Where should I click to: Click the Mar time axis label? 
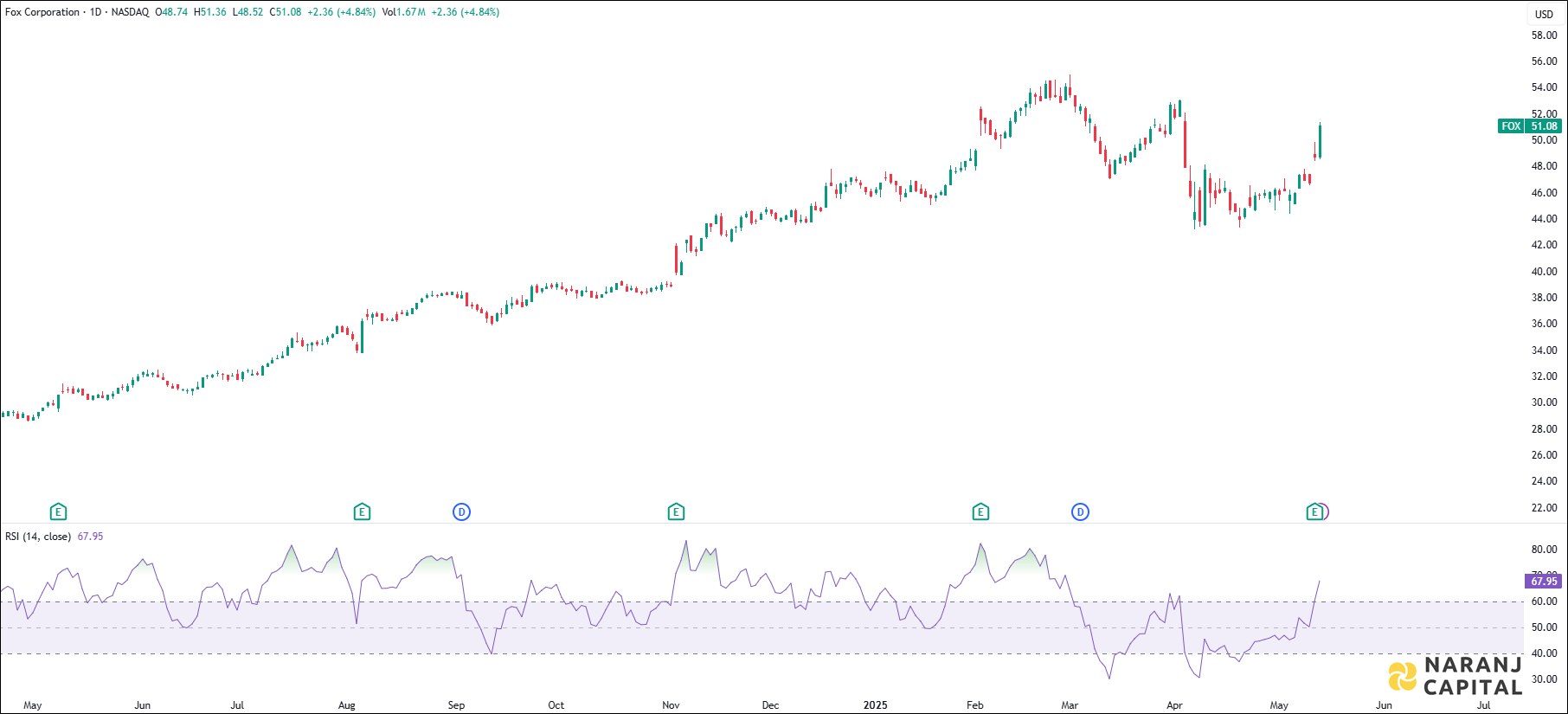tap(1070, 705)
